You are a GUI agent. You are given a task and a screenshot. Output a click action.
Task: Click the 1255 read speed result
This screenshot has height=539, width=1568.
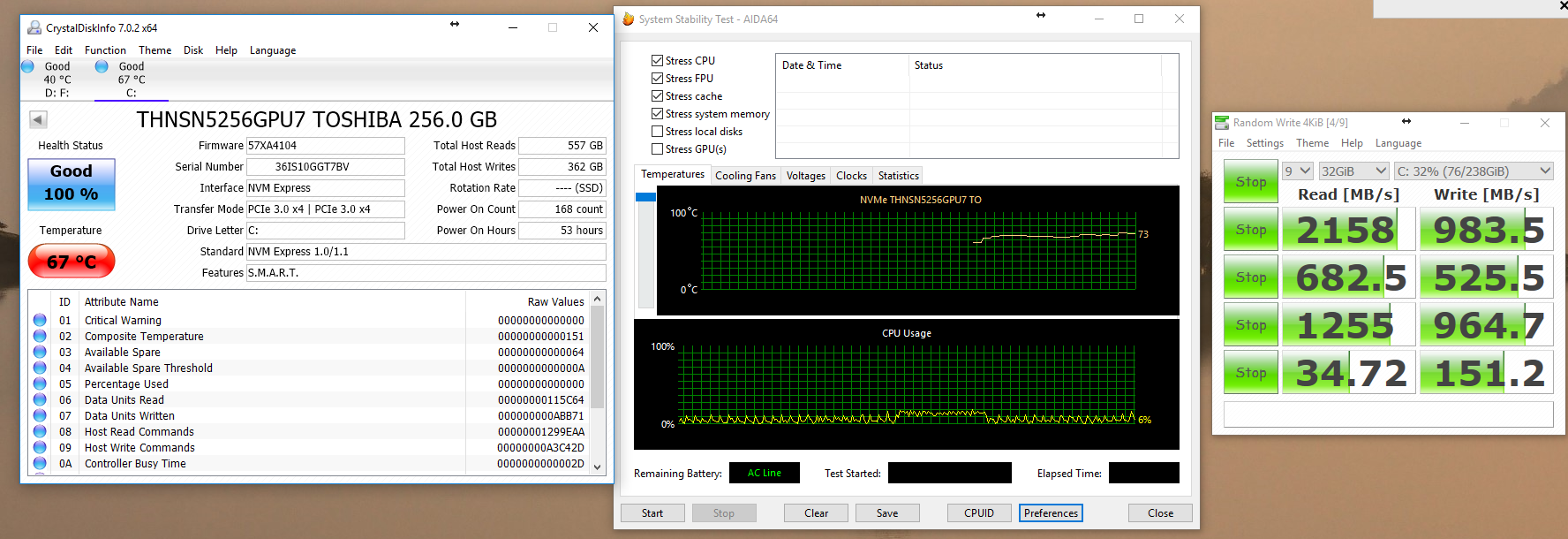[x=1349, y=325]
